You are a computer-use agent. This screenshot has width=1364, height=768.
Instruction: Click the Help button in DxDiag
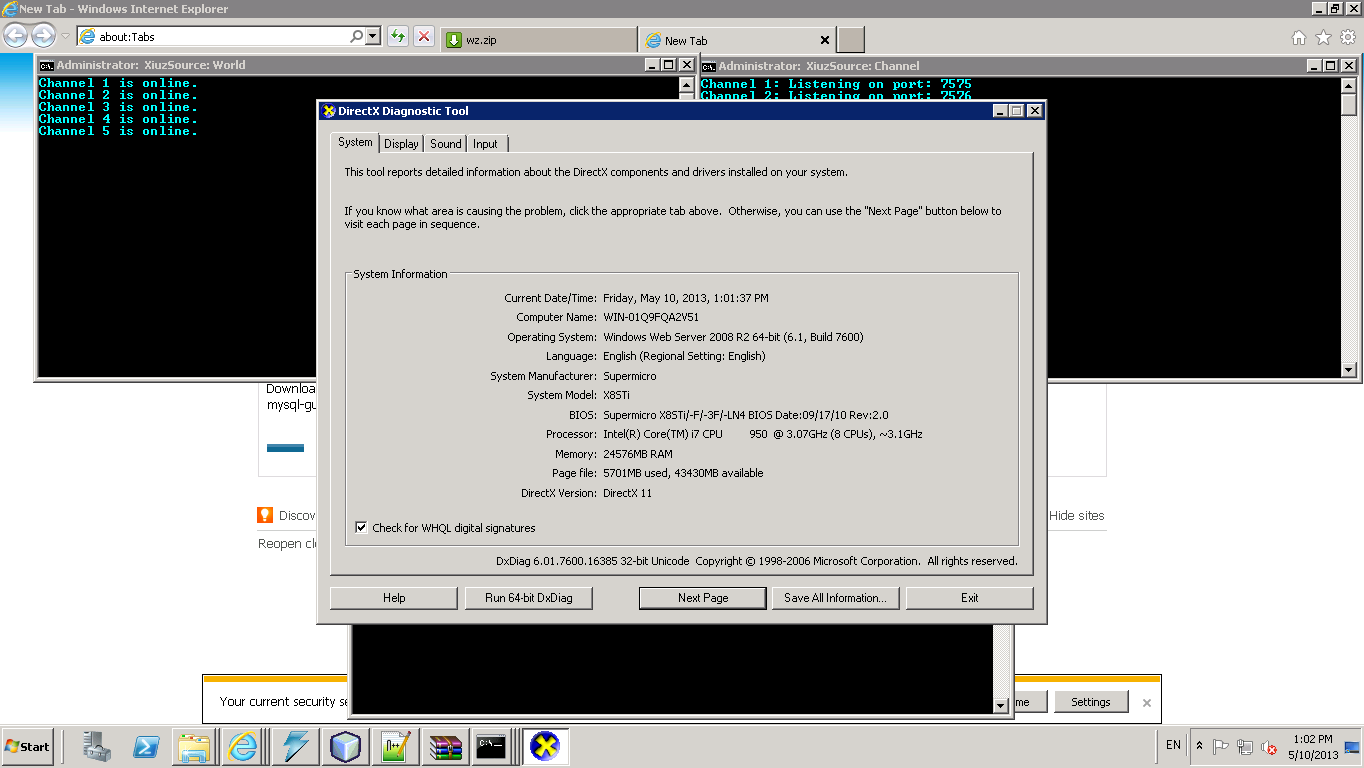click(x=394, y=598)
